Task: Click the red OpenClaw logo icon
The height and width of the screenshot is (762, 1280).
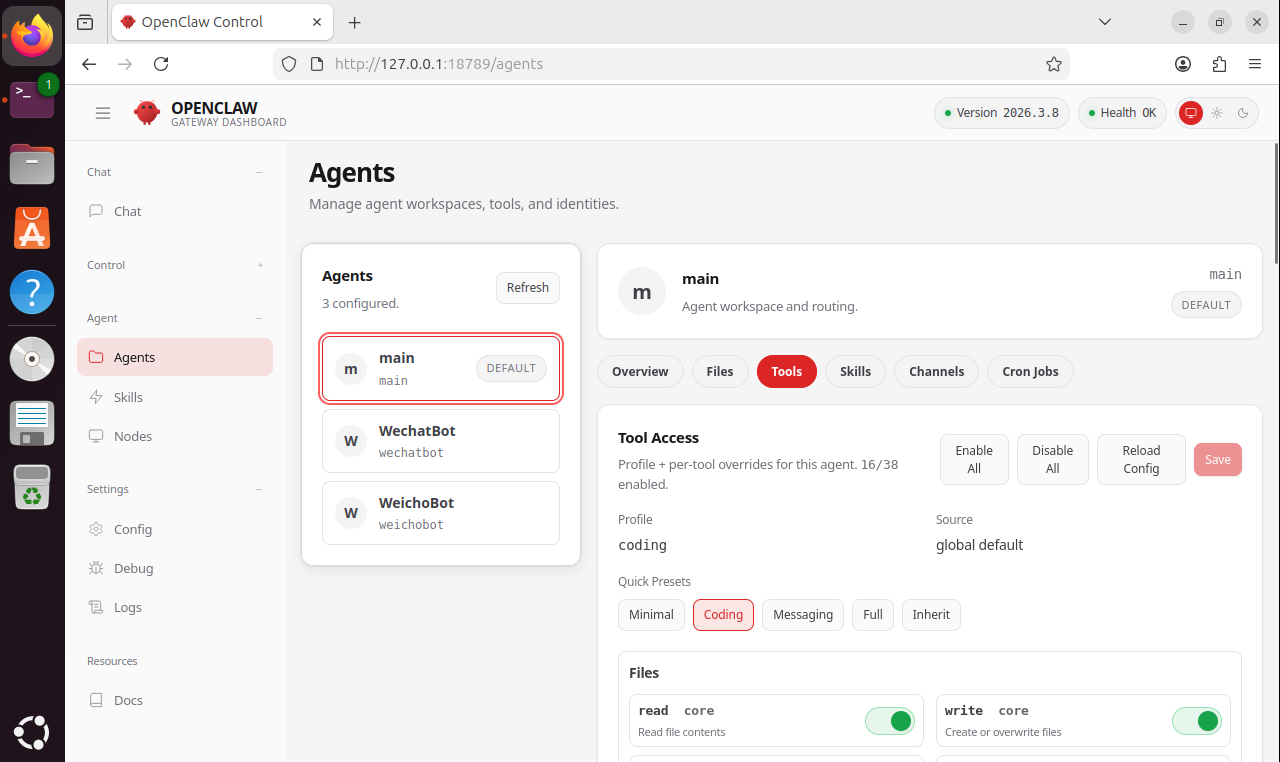Action: (147, 113)
